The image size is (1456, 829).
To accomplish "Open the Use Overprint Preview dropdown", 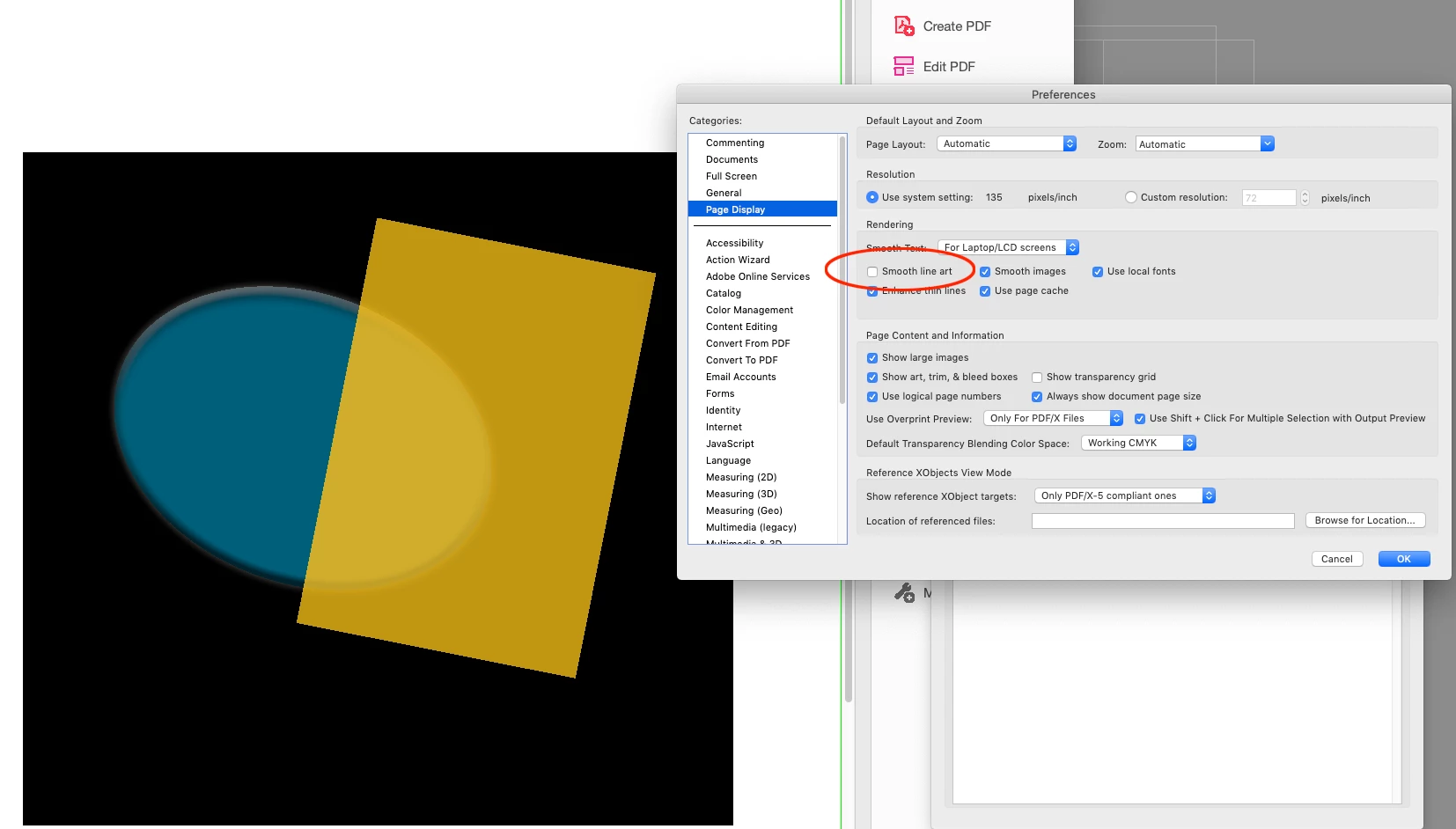I will 1054,418.
